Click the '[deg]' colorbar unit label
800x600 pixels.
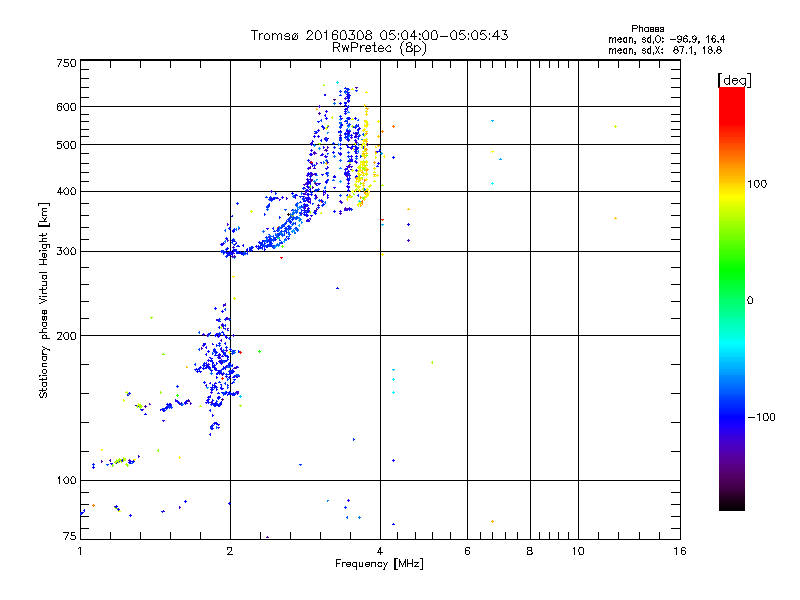point(734,80)
